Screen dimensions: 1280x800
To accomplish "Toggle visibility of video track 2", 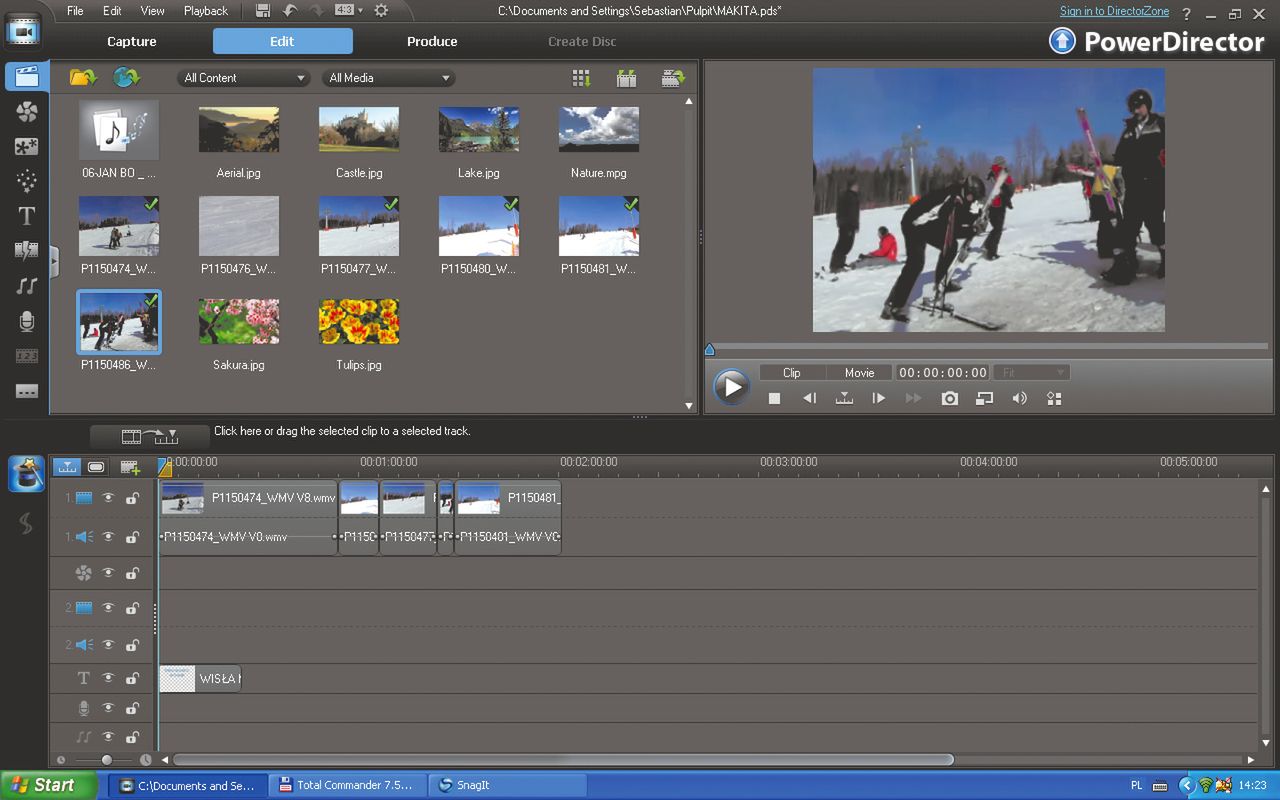I will point(108,608).
